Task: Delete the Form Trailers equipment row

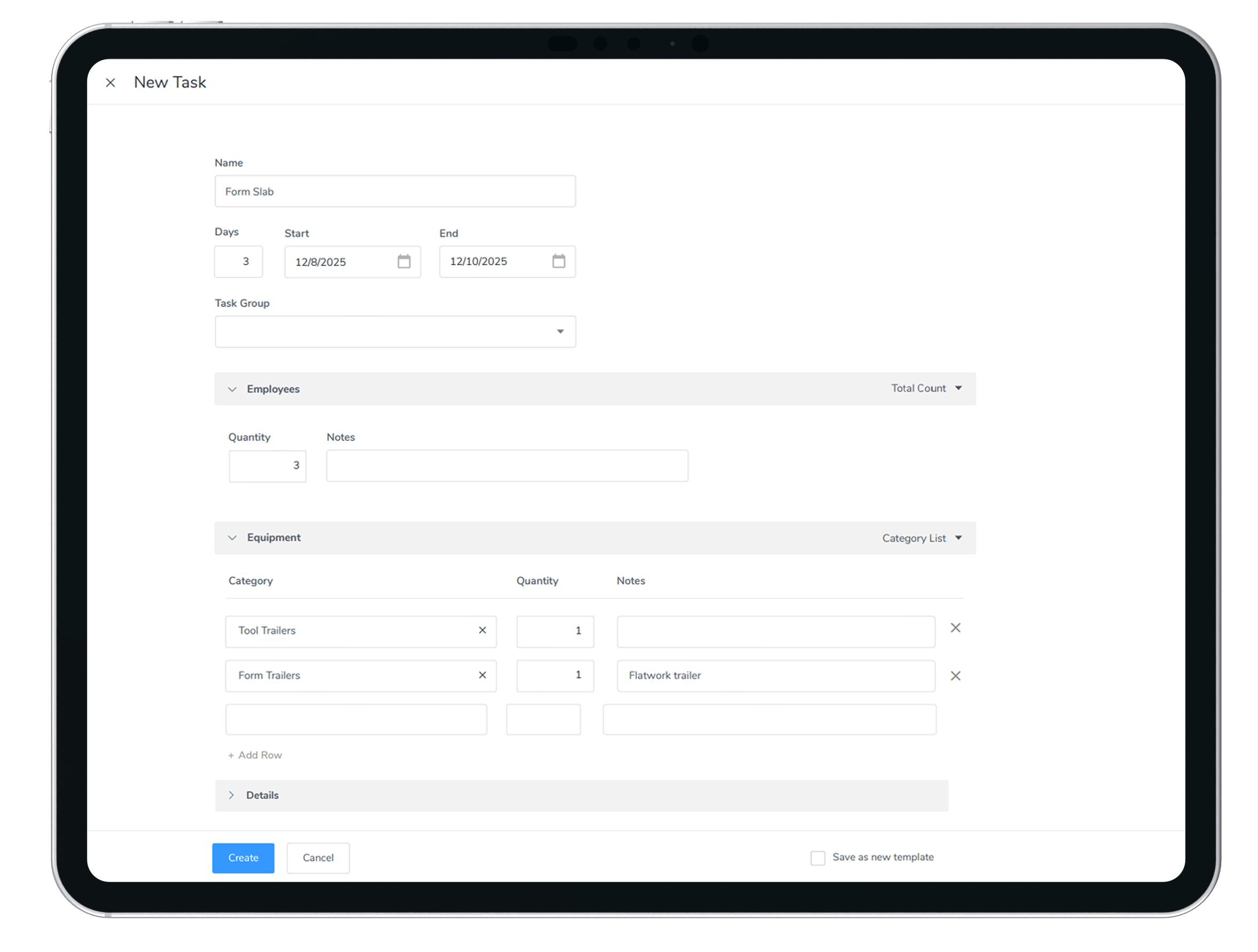Action: tap(956, 676)
